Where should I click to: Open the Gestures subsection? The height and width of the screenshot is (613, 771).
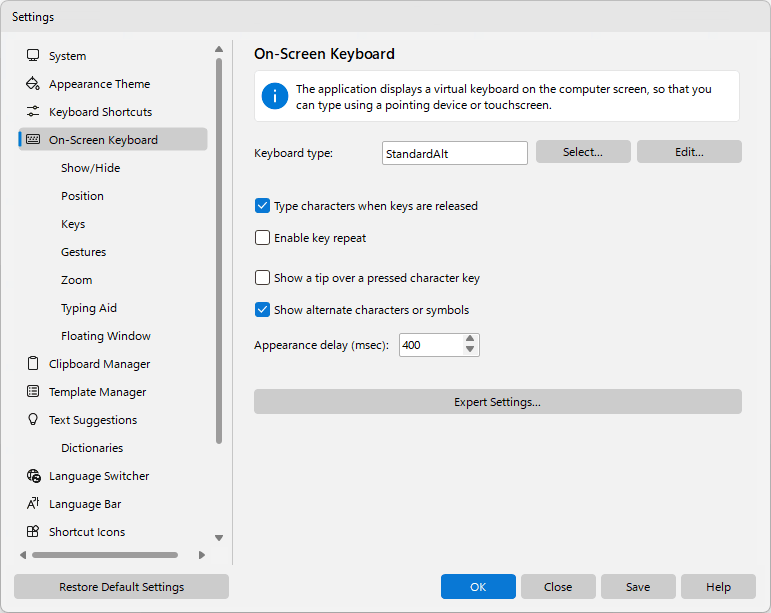point(83,252)
